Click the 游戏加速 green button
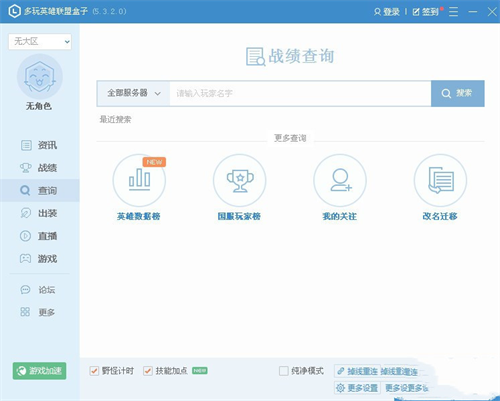Image resolution: width=500 pixels, height=401 pixels. pyautogui.click(x=39, y=371)
